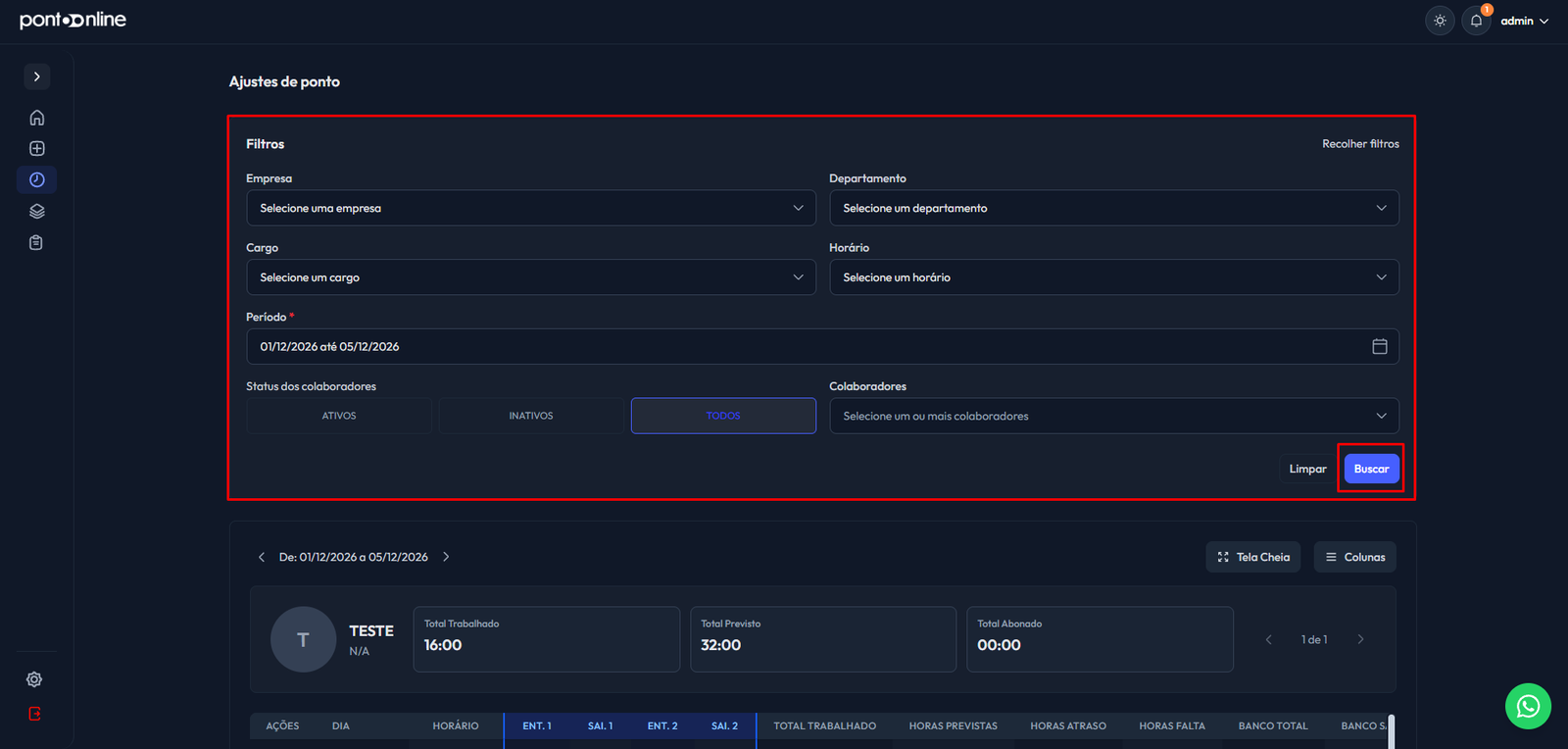Click the TESTE collaborator avatar

click(303, 639)
